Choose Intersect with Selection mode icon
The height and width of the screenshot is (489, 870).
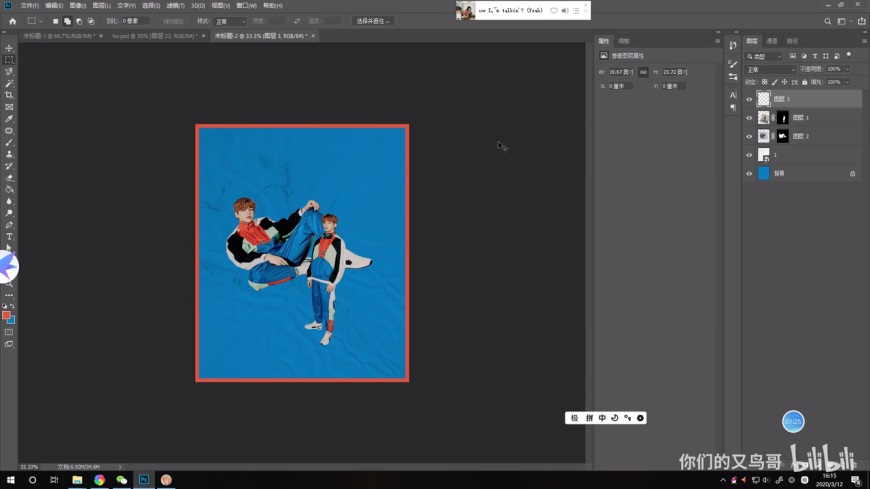pyautogui.click(x=91, y=21)
